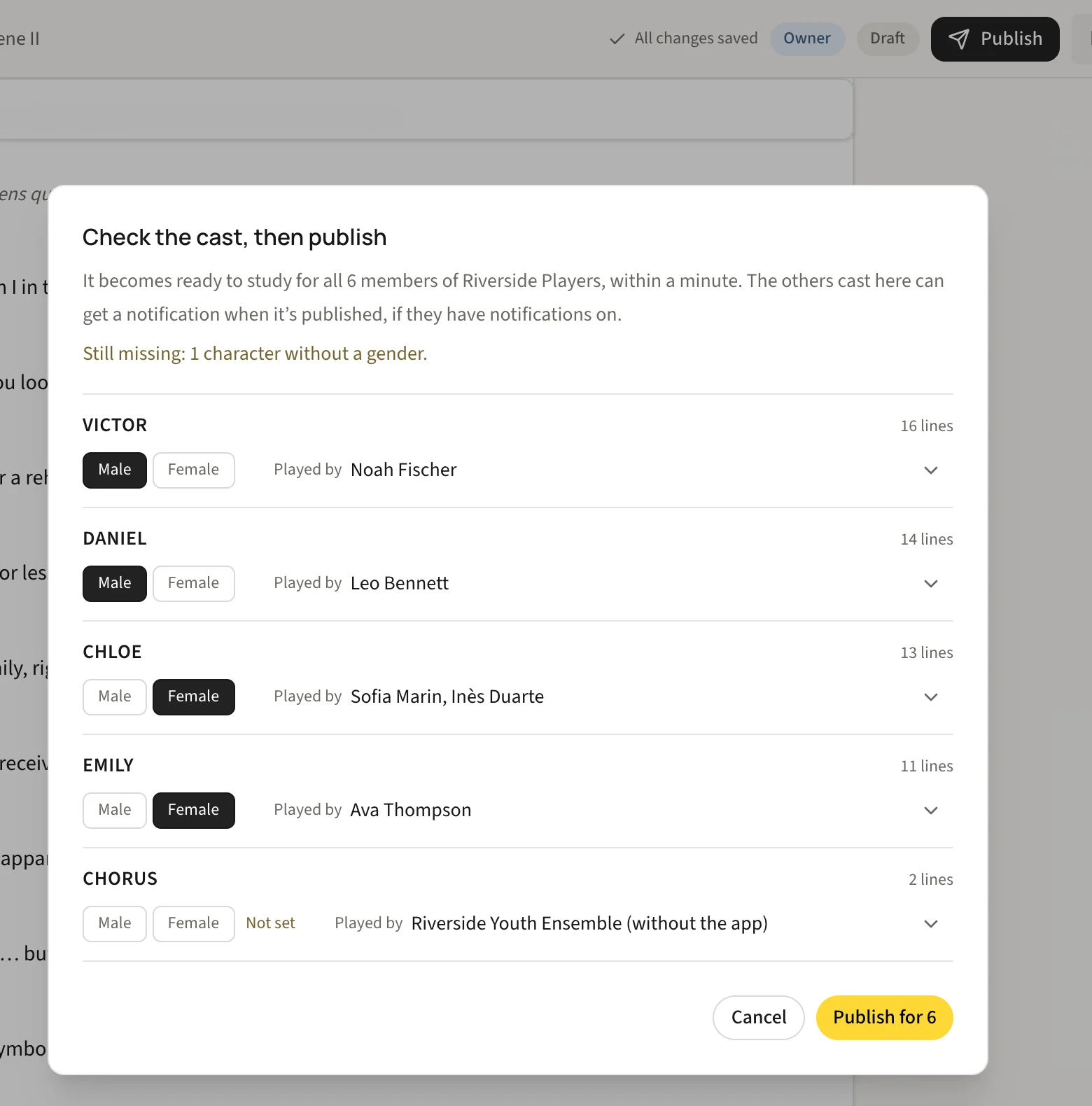Open the EMILY played-by chevron
The width and height of the screenshot is (1092, 1106).
pos(930,810)
